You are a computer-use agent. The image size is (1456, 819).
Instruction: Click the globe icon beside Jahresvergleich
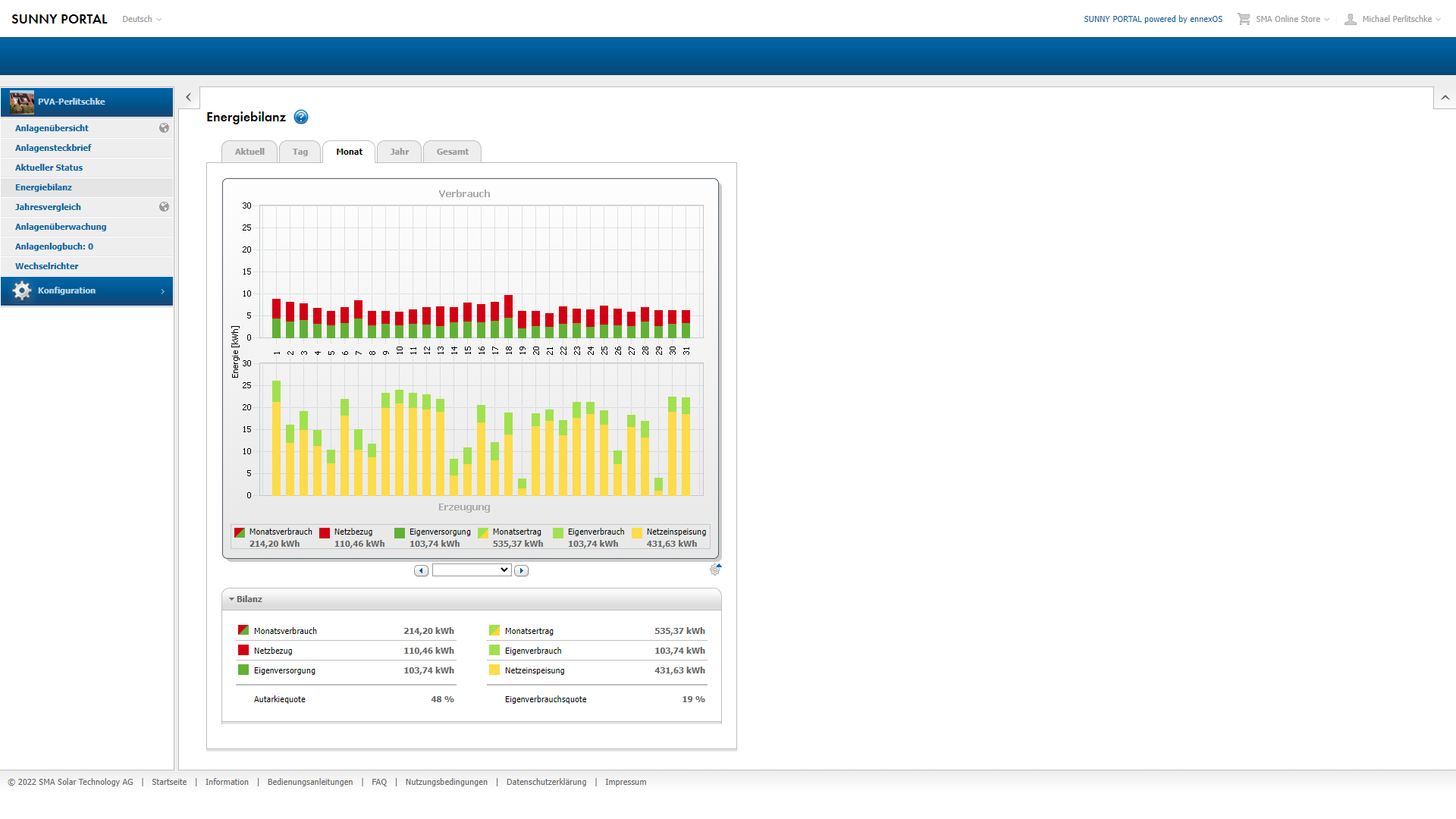164,207
